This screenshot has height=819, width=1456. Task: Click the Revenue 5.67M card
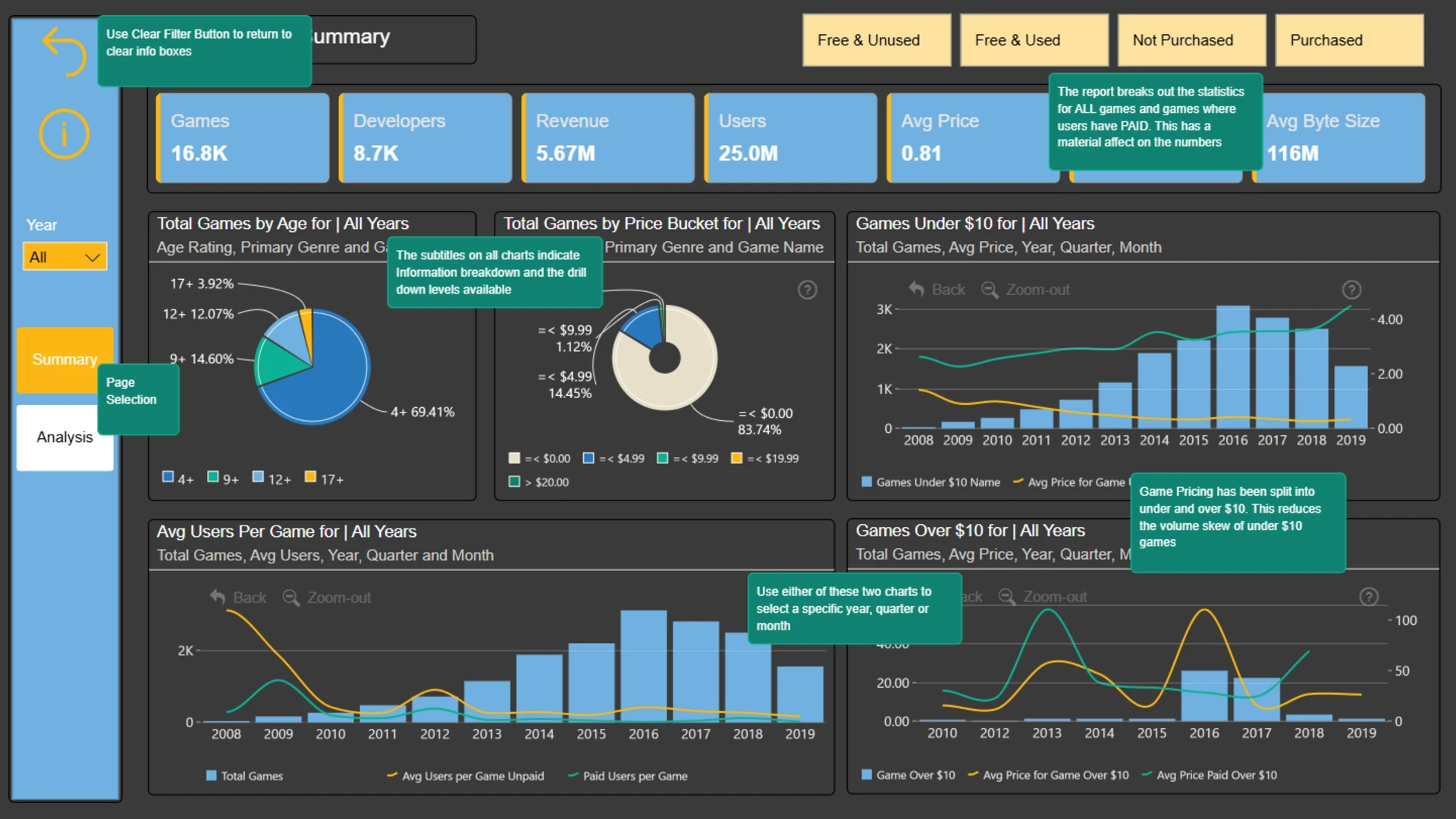tap(608, 138)
